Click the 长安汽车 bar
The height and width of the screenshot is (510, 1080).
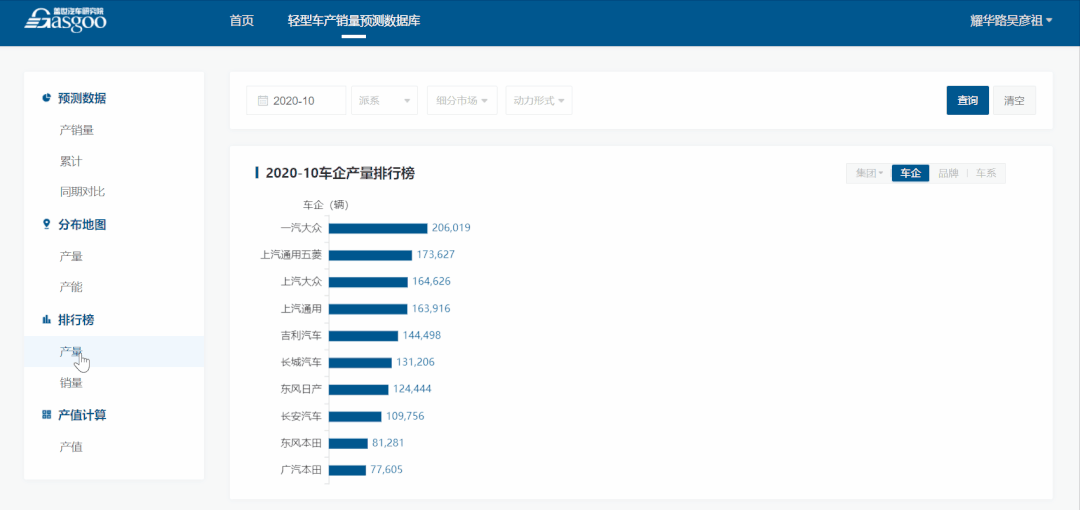click(x=355, y=416)
